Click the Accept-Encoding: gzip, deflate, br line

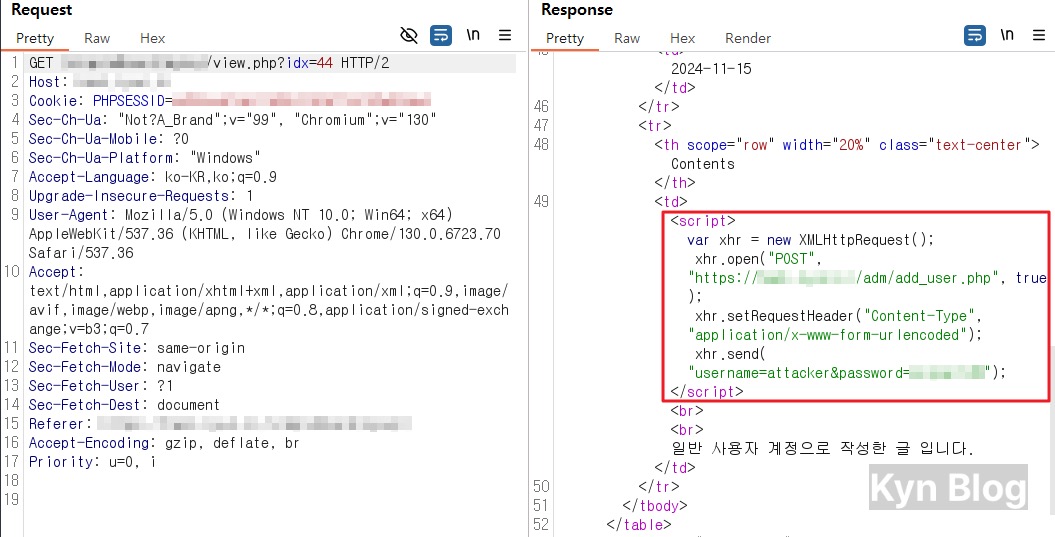click(164, 443)
